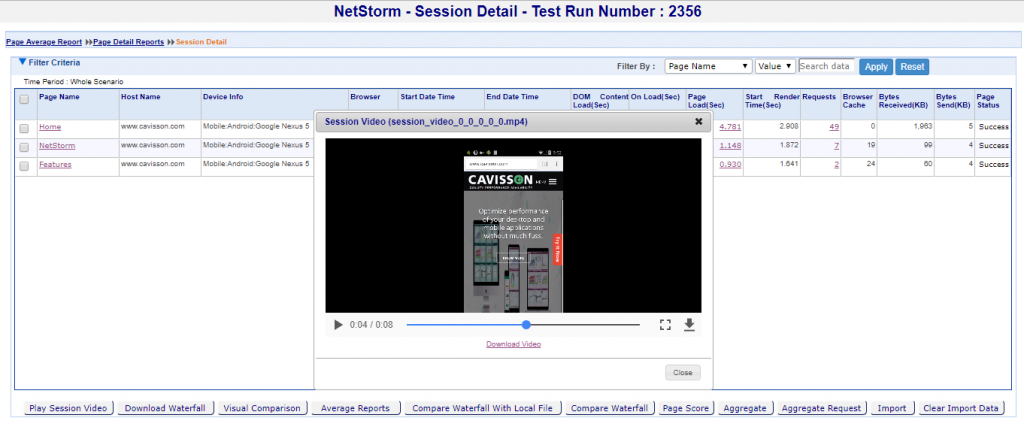Click the Close button in video dialog
The width and height of the screenshot is (1024, 427).
click(682, 372)
